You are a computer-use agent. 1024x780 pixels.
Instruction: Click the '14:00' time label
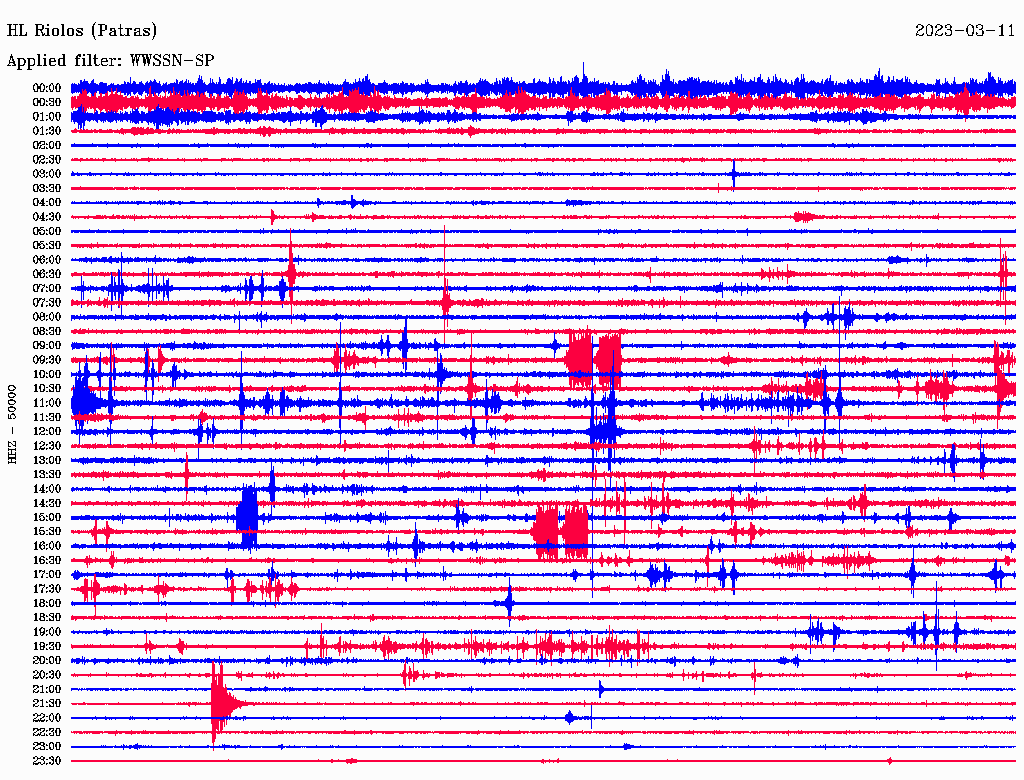(x=47, y=489)
